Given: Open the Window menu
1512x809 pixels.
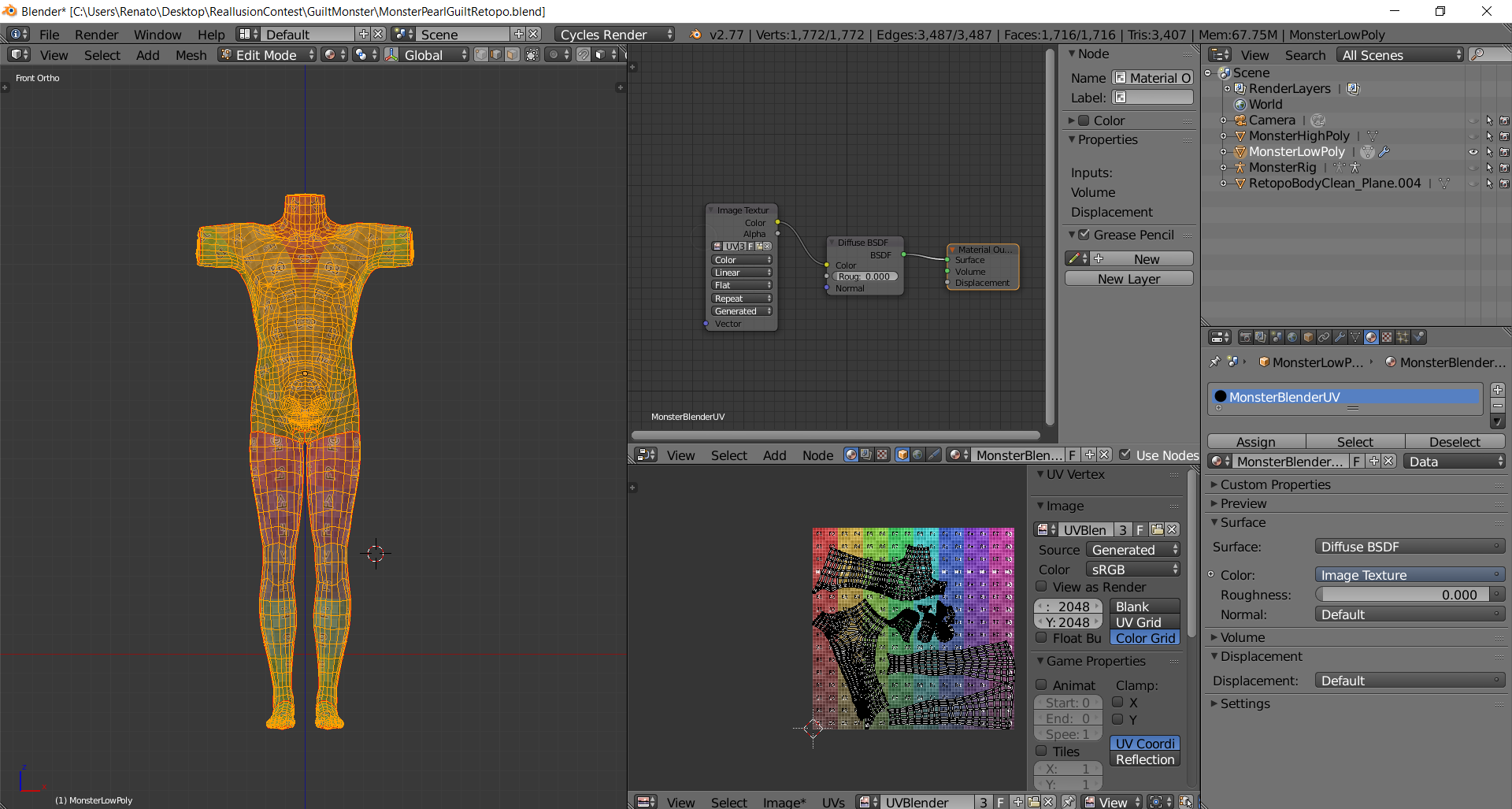Looking at the screenshot, I should [x=157, y=34].
